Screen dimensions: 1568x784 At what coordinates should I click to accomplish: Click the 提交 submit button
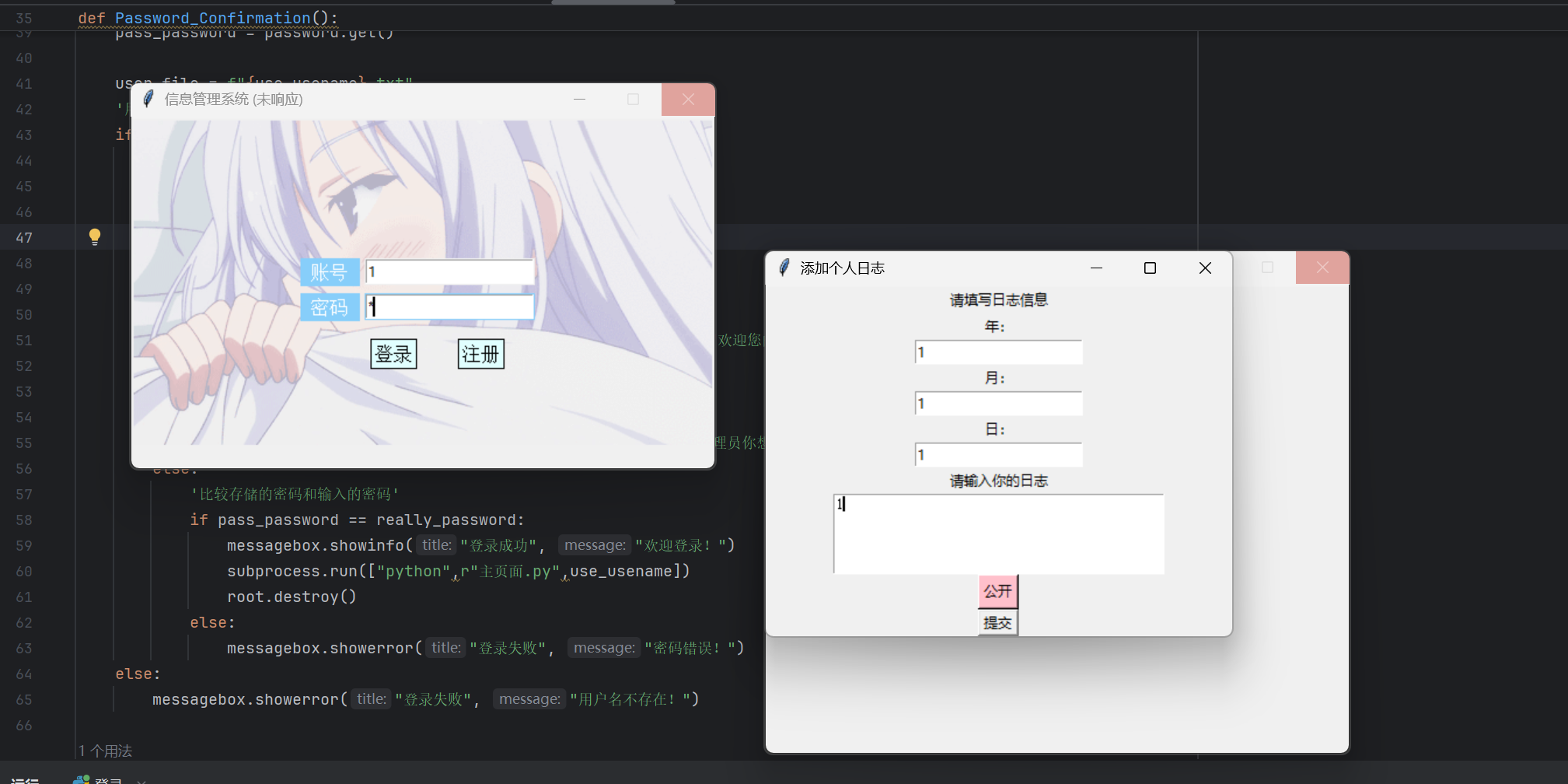(998, 623)
